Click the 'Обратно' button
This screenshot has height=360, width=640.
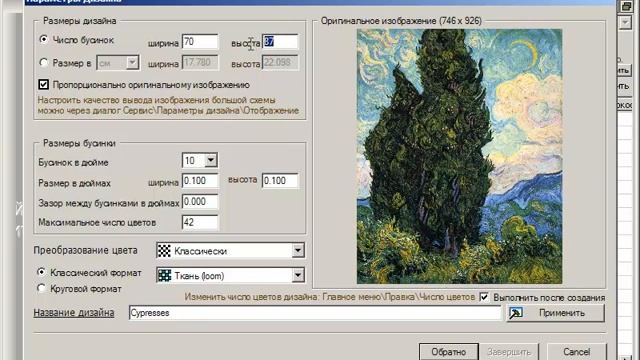(449, 352)
